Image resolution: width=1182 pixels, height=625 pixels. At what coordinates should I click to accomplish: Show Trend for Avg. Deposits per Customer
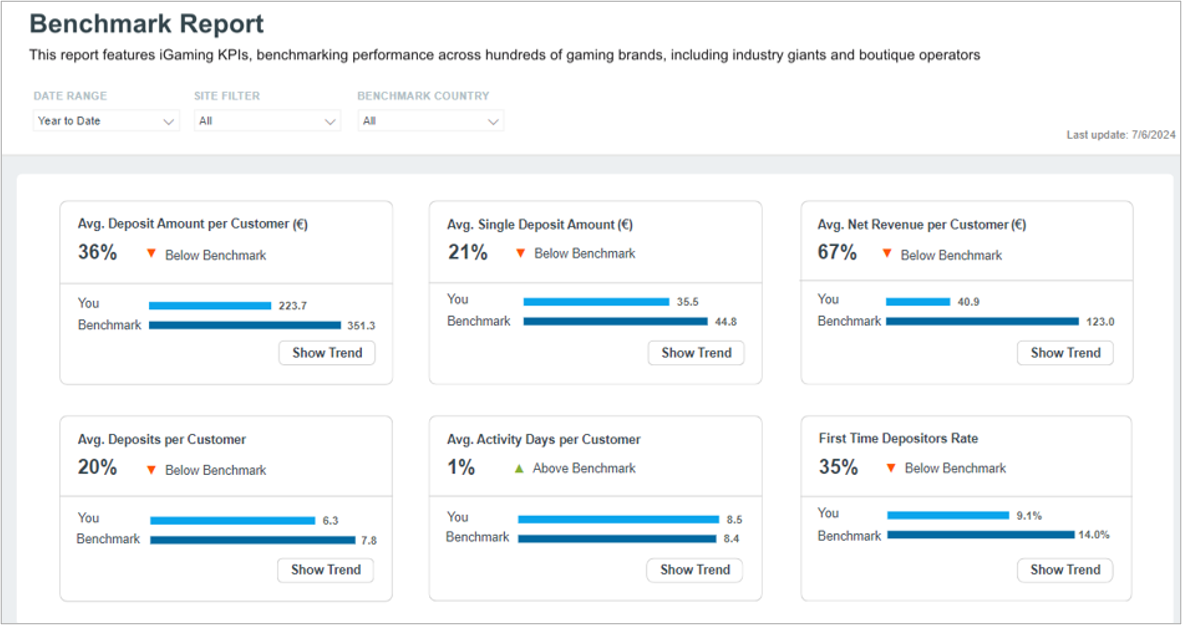[326, 570]
